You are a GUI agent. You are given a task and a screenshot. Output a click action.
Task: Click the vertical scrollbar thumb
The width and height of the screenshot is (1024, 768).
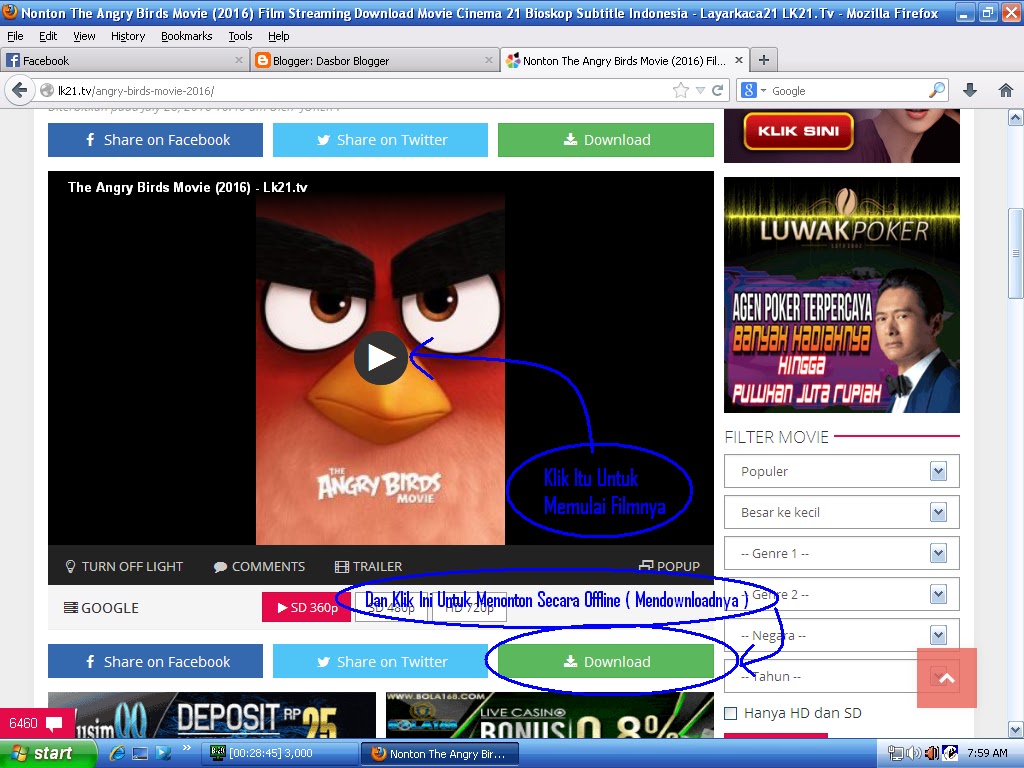(x=1016, y=253)
